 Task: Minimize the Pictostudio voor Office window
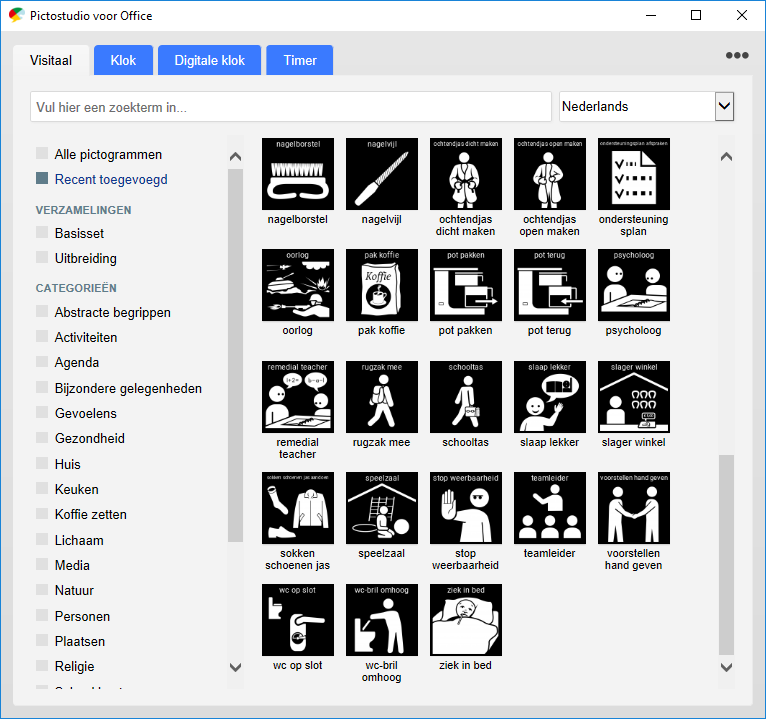coord(651,15)
